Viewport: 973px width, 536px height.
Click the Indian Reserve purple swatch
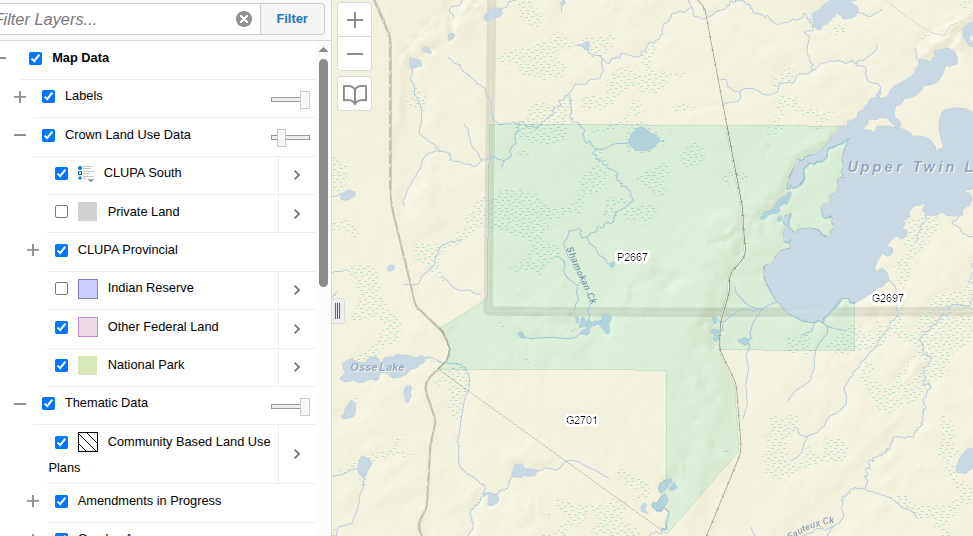click(87, 288)
